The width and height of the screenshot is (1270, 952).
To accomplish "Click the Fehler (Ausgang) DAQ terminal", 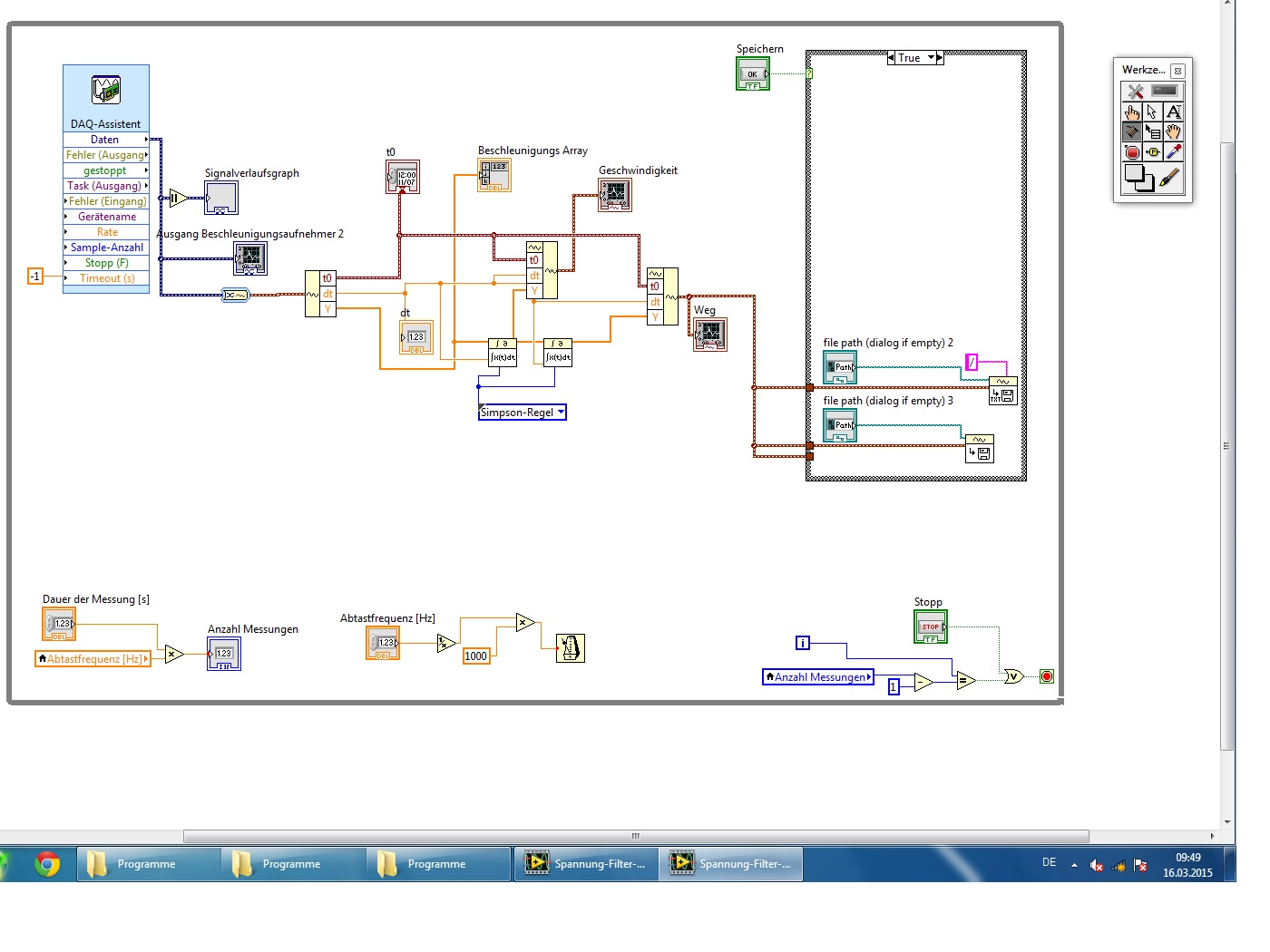I will pos(105,155).
